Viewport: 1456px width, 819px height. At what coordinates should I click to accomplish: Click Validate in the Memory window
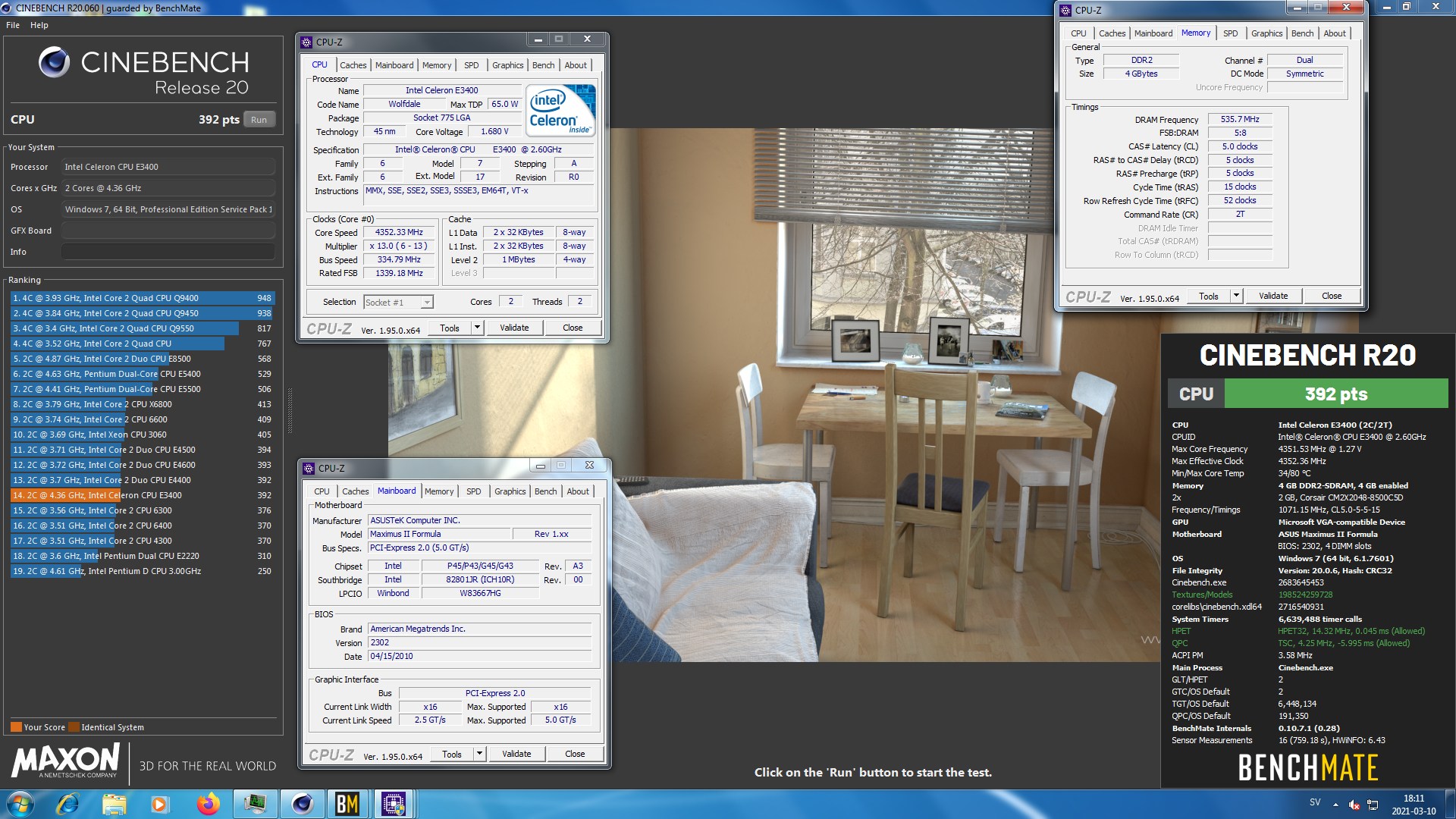click(x=1273, y=296)
